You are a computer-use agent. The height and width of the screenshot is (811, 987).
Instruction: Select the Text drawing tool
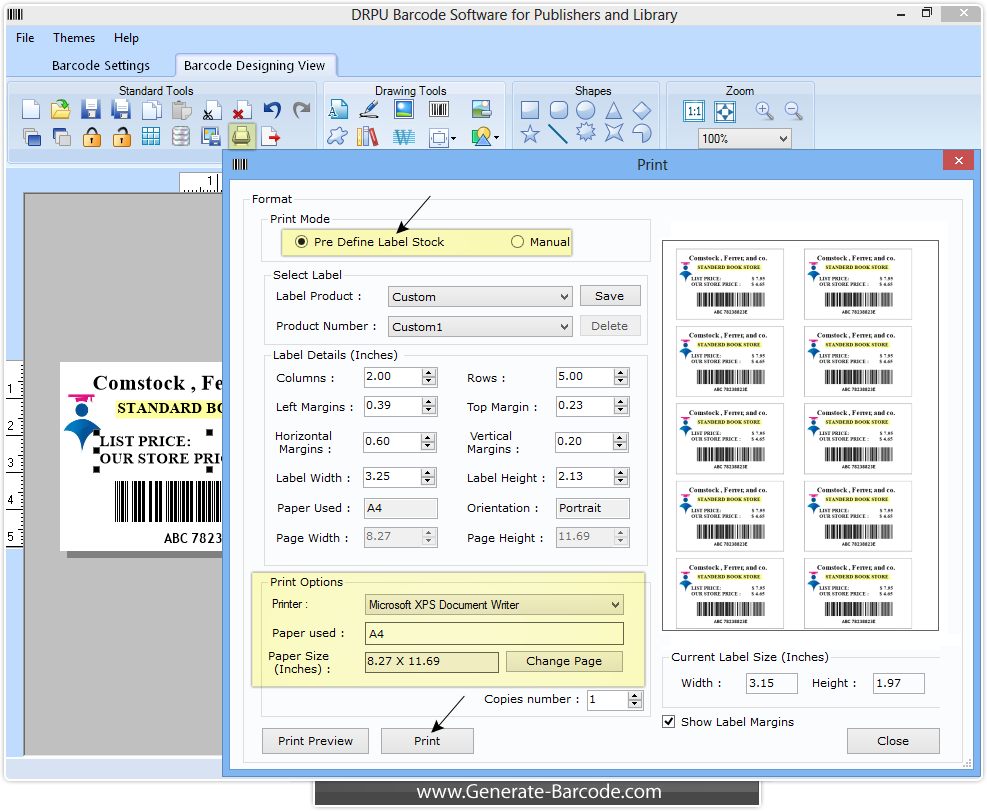coord(338,108)
